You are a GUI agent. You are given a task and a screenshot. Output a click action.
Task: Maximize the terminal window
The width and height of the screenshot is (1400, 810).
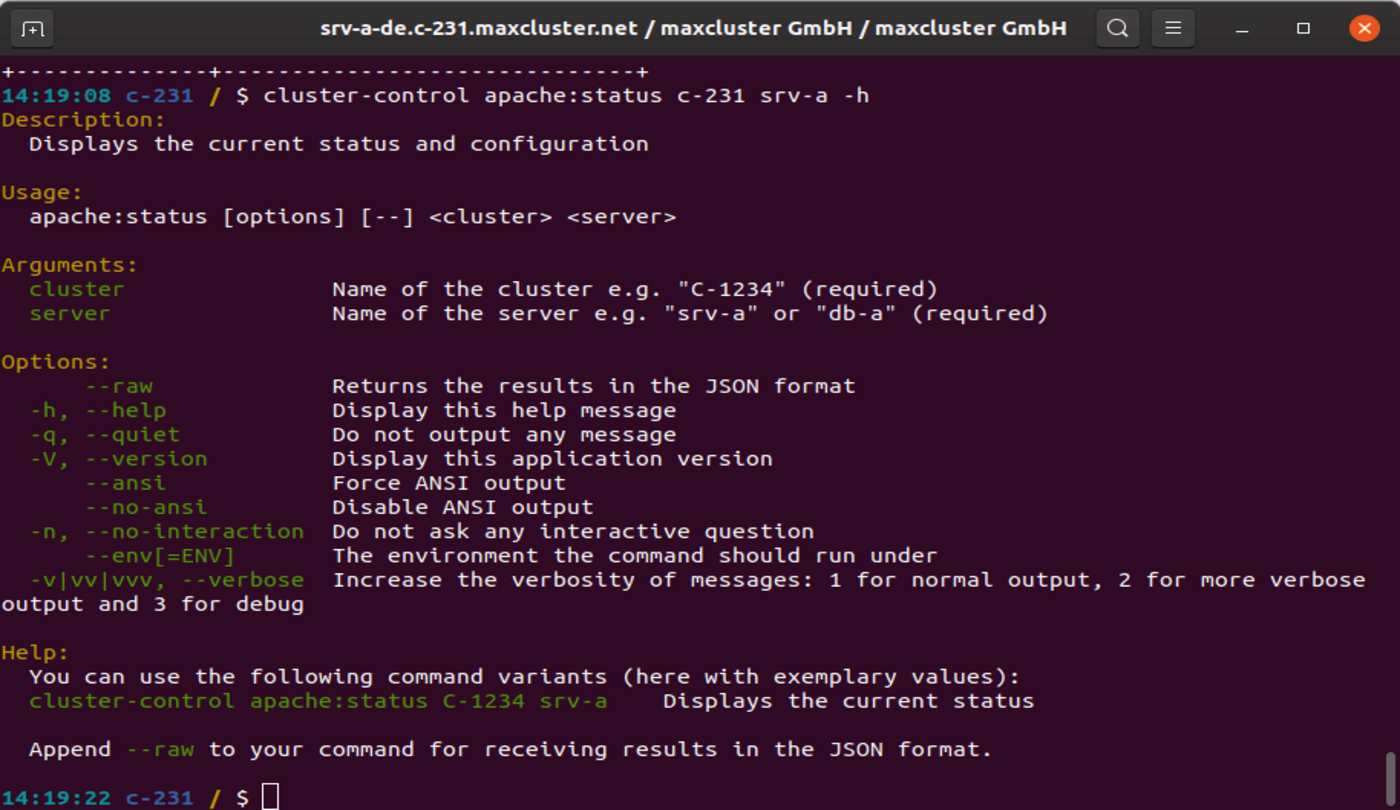1303,29
